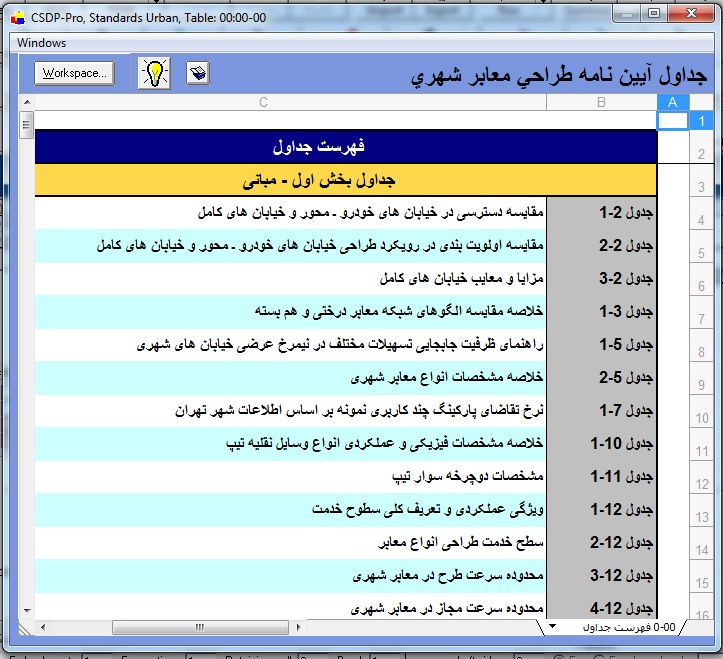Click the selected cell A1
Viewport: 723px width, 659px height.
673,121
